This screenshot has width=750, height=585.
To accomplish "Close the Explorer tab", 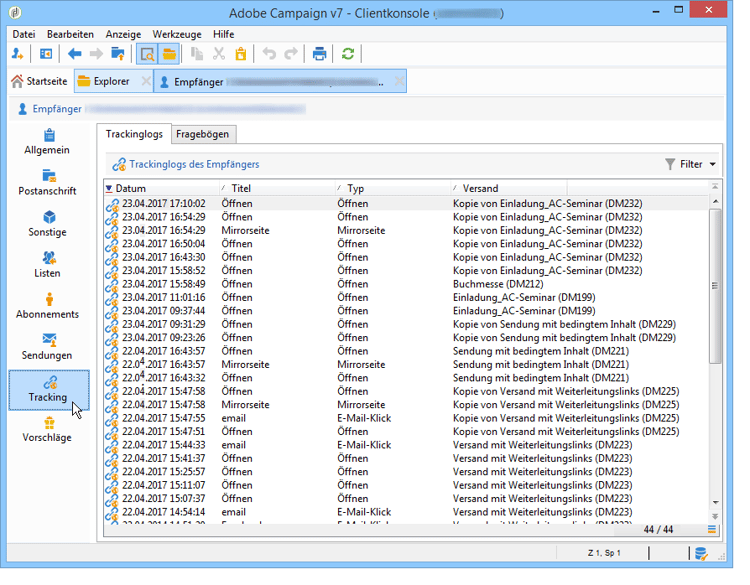I will click(x=146, y=81).
